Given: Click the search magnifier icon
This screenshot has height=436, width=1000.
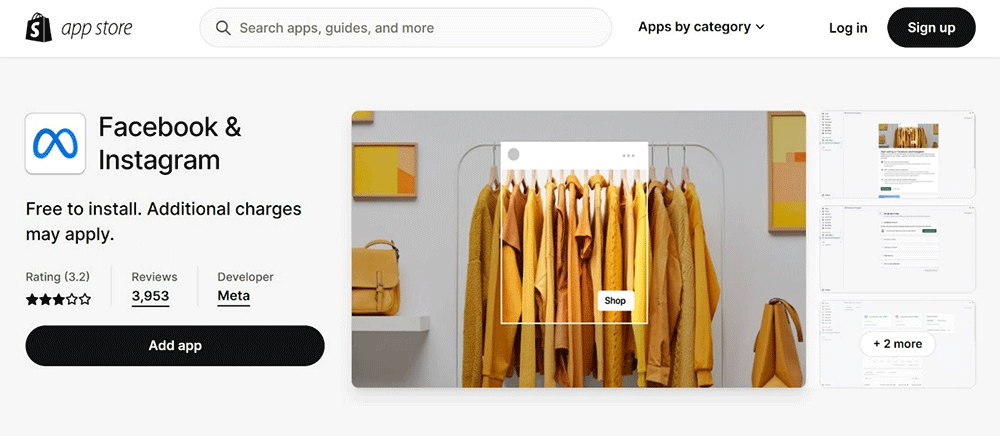Looking at the screenshot, I should (223, 28).
